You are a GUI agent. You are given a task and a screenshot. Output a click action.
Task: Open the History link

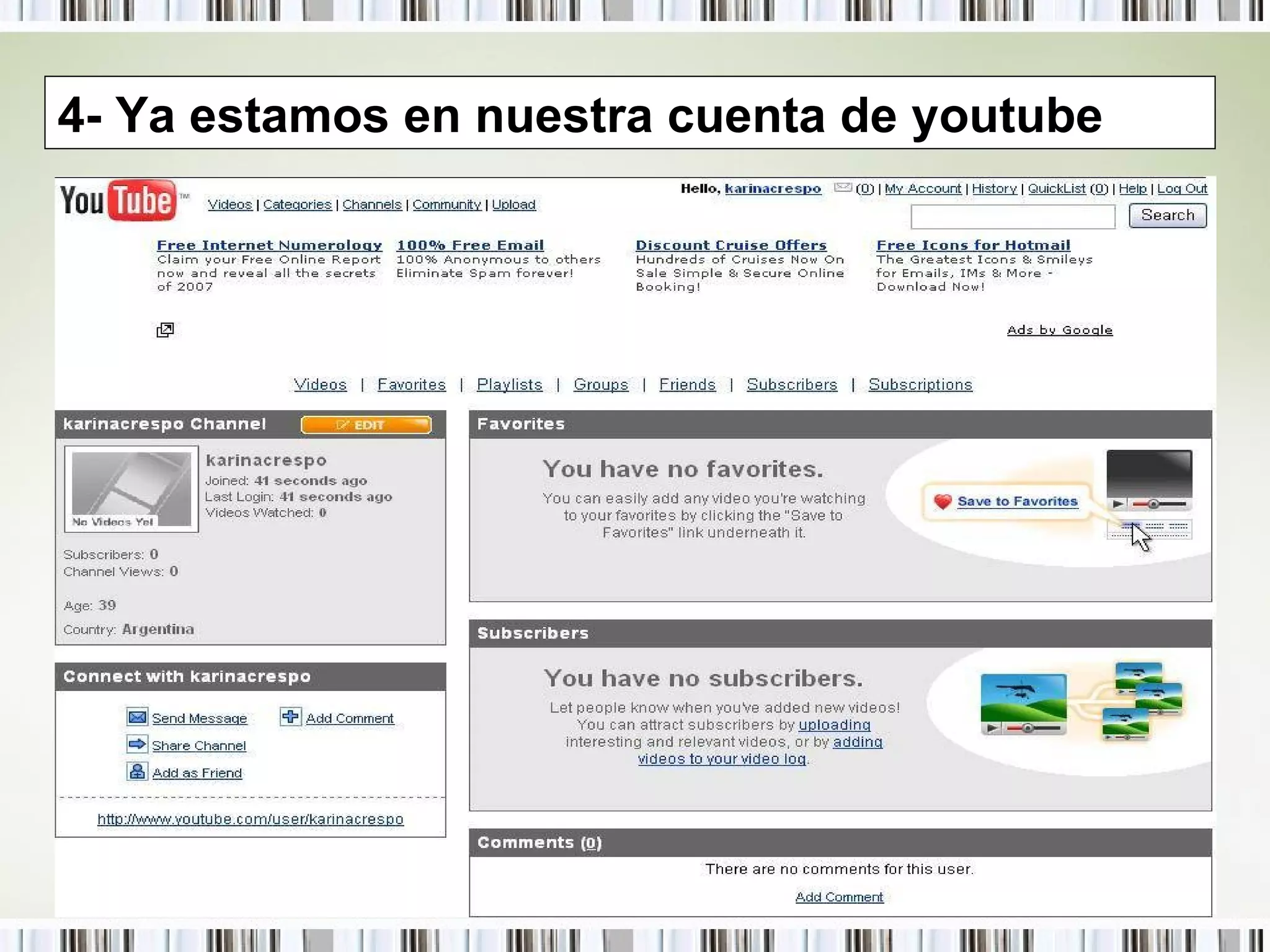coord(994,188)
